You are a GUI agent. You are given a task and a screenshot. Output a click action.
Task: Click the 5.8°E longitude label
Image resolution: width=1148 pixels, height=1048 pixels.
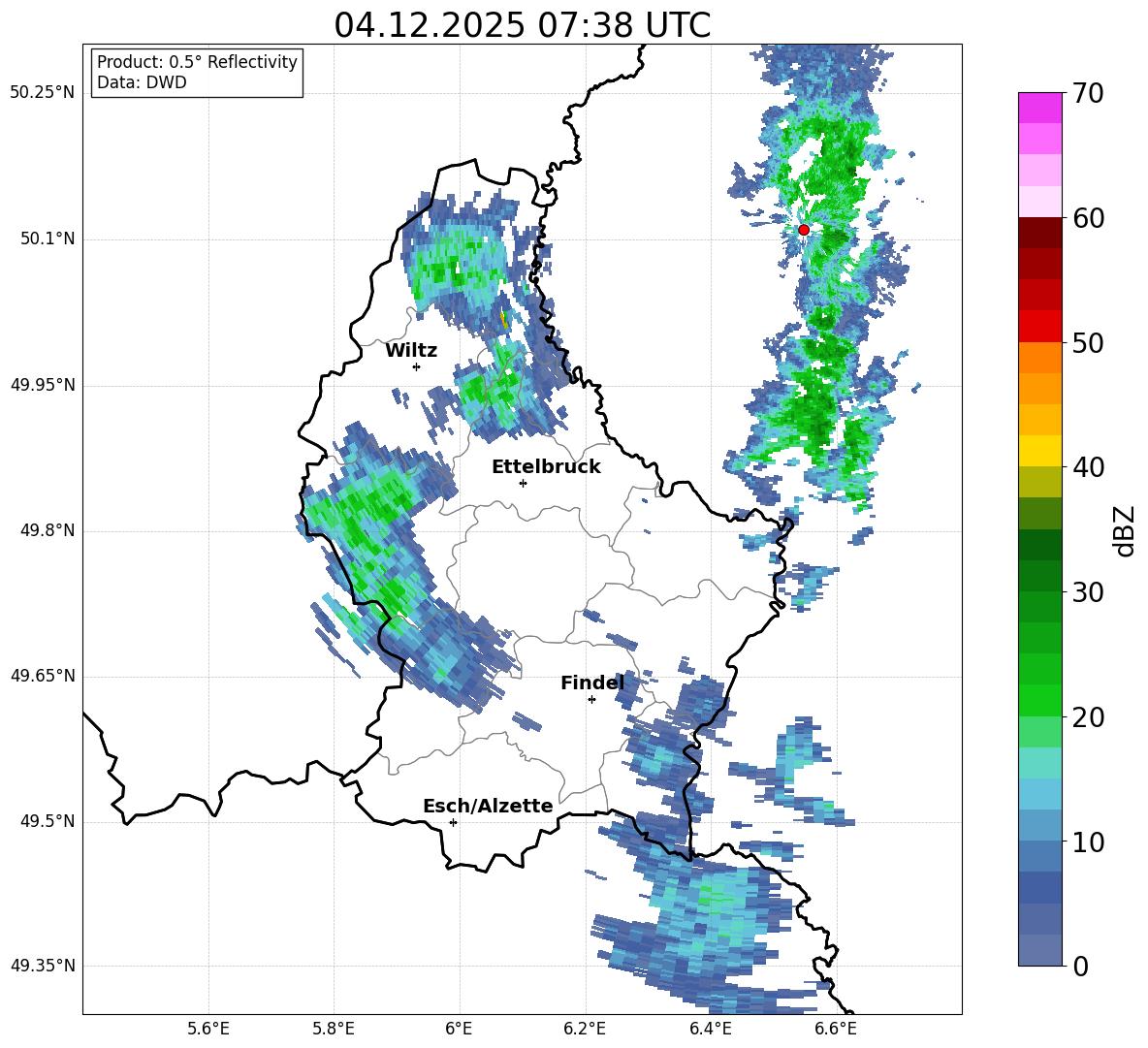[x=334, y=1029]
